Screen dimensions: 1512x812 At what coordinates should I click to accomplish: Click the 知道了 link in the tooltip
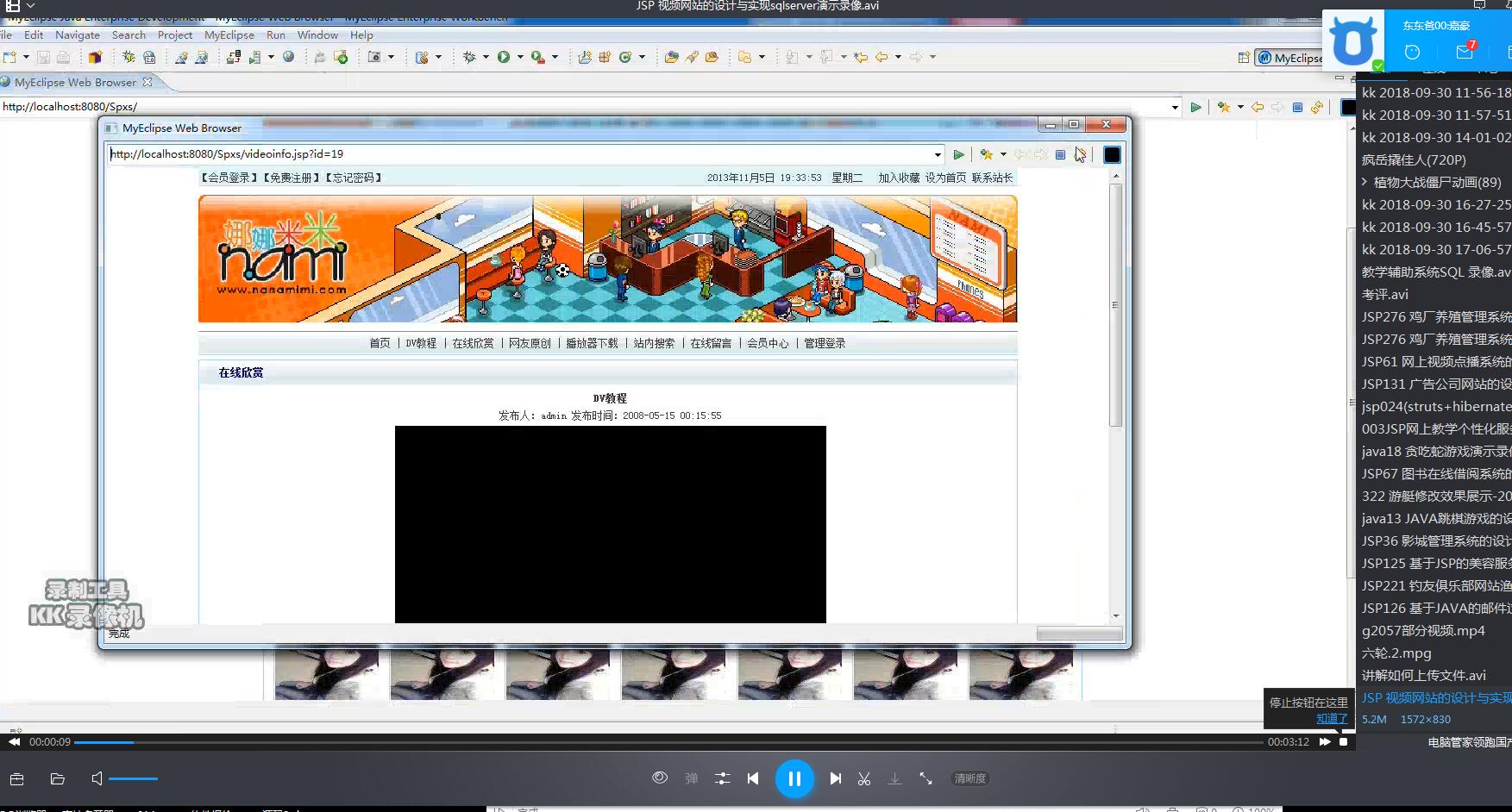[1332, 718]
